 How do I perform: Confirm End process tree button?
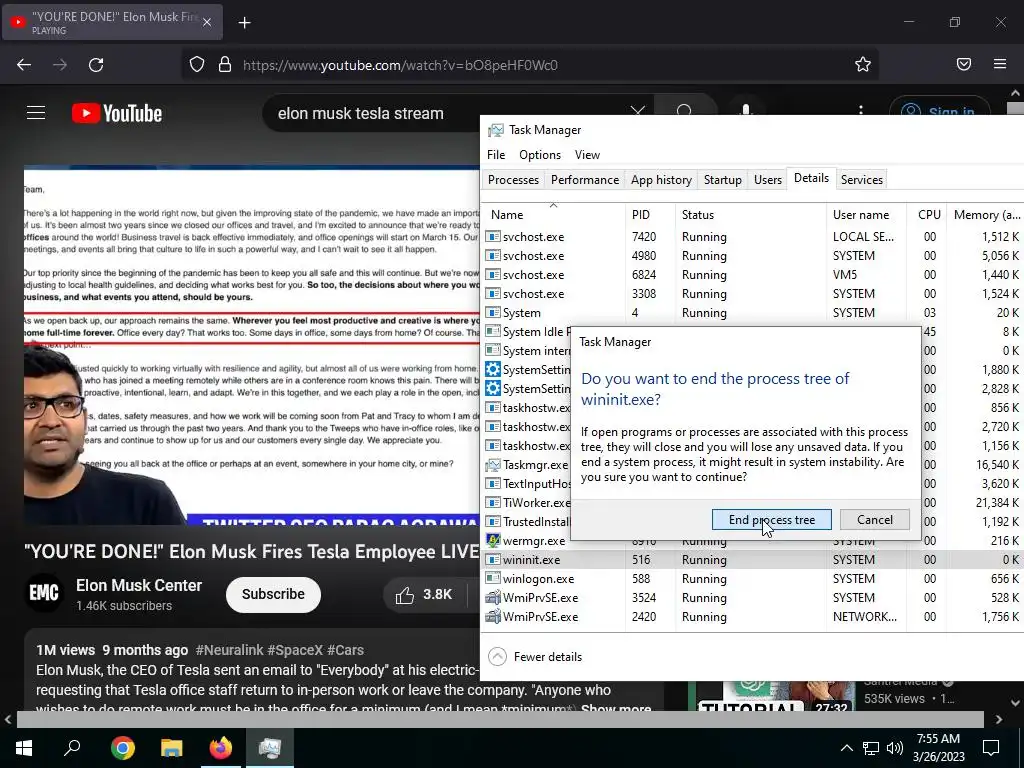coord(771,520)
